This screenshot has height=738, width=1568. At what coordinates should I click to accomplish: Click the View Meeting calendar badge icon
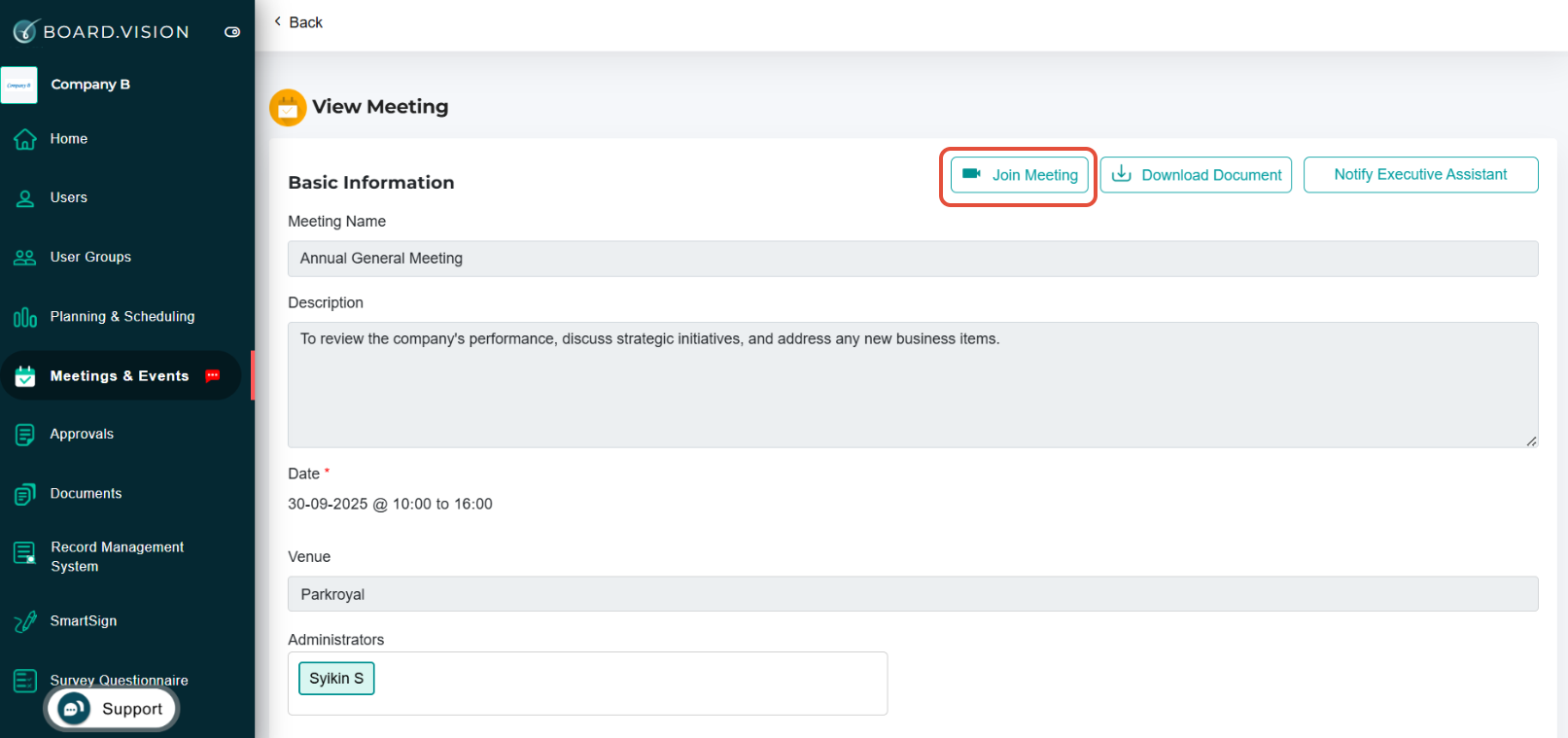point(288,107)
